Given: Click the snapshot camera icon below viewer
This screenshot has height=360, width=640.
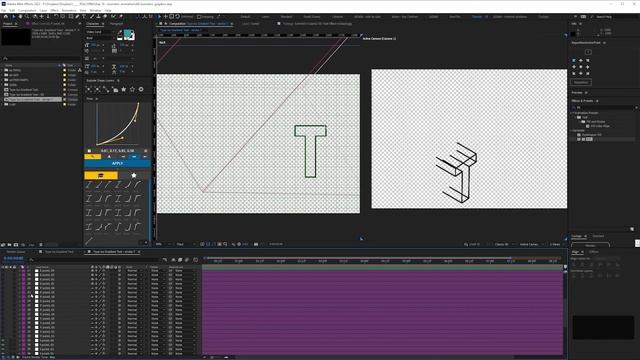Looking at the screenshot, I should click(x=256, y=244).
